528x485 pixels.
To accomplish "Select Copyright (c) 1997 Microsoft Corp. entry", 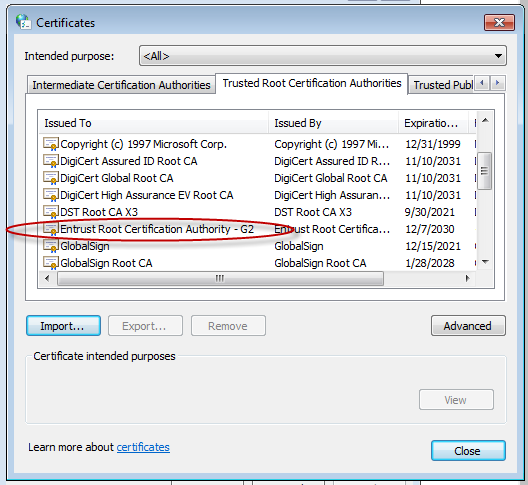I will click(143, 144).
